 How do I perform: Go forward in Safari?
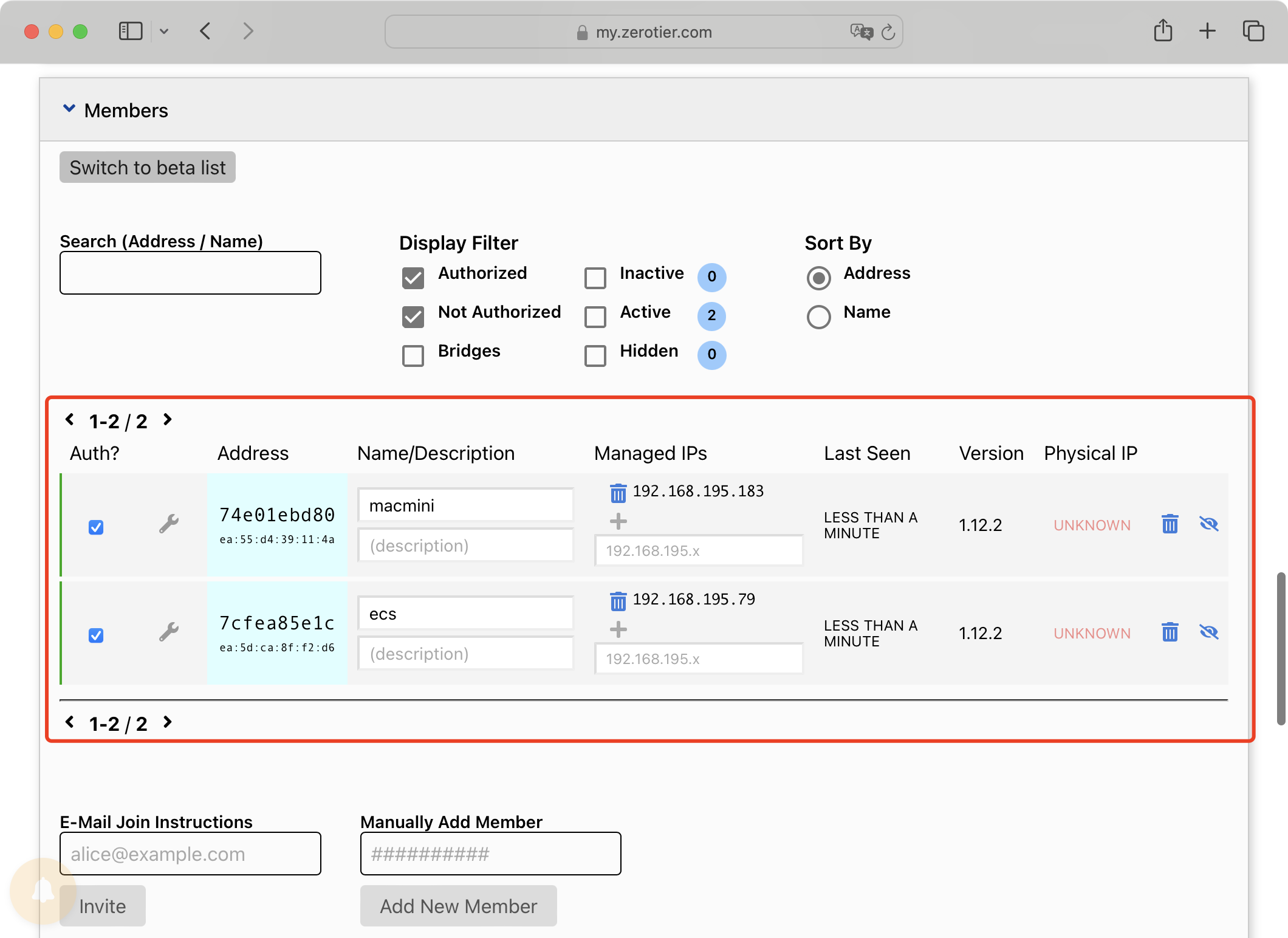[x=248, y=31]
